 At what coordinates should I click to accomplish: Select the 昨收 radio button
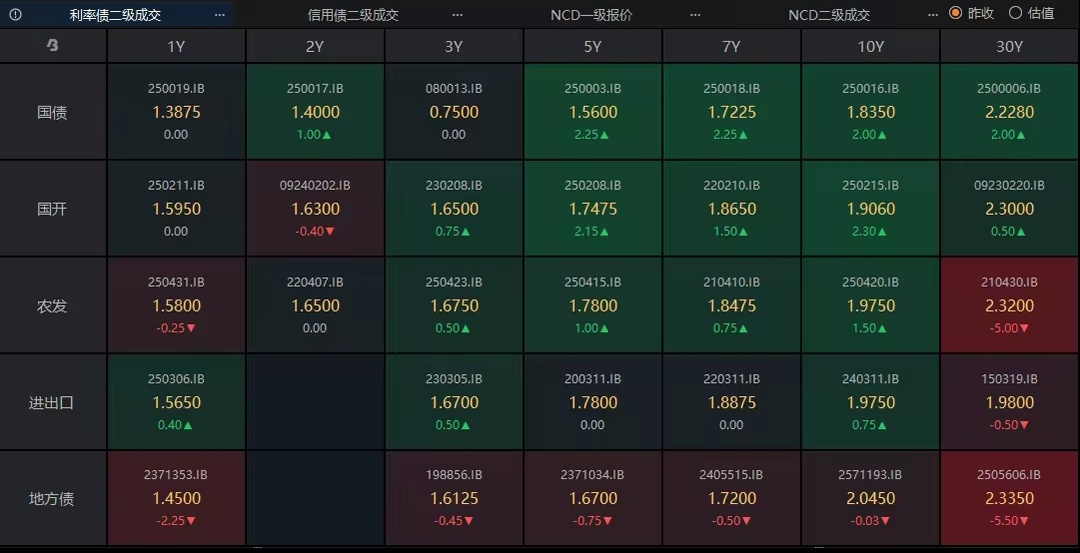955,13
